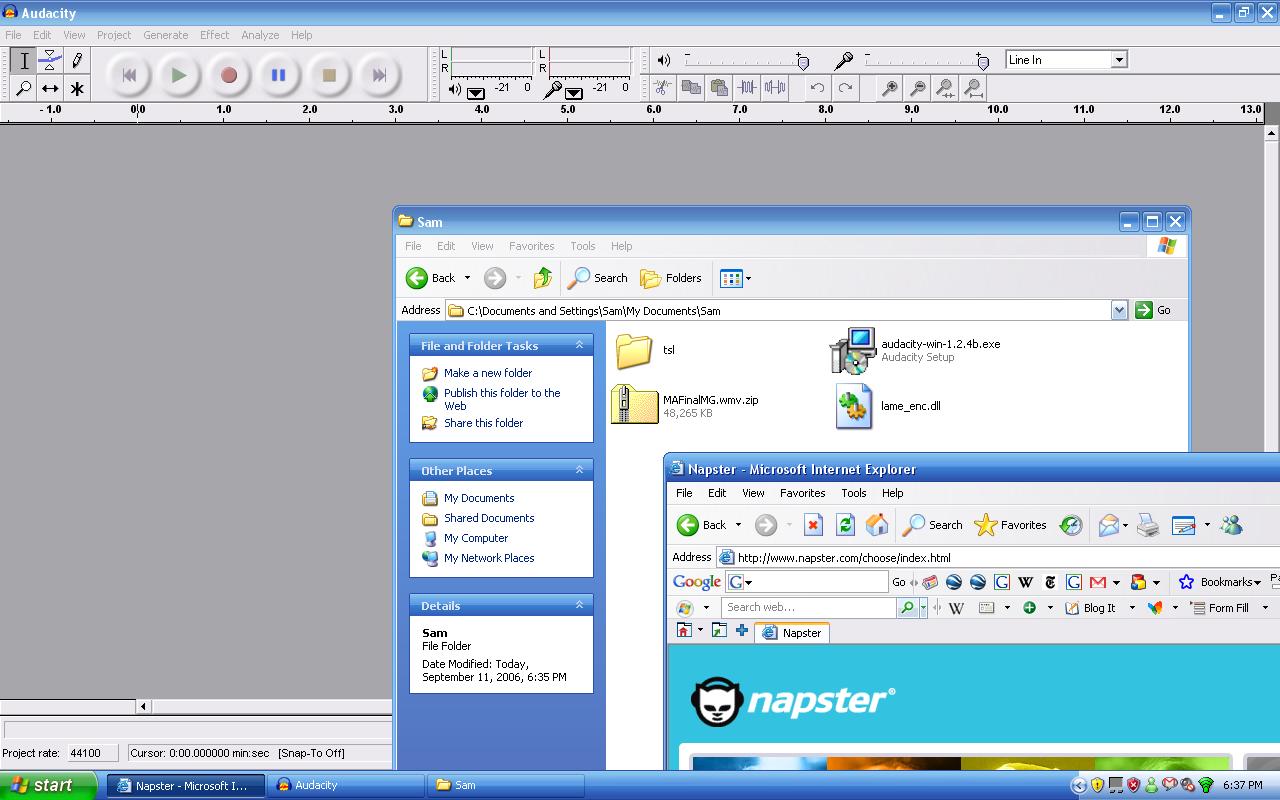Image resolution: width=1280 pixels, height=800 pixels.
Task: Select the lame_enc.dll file
Action: tap(888, 406)
